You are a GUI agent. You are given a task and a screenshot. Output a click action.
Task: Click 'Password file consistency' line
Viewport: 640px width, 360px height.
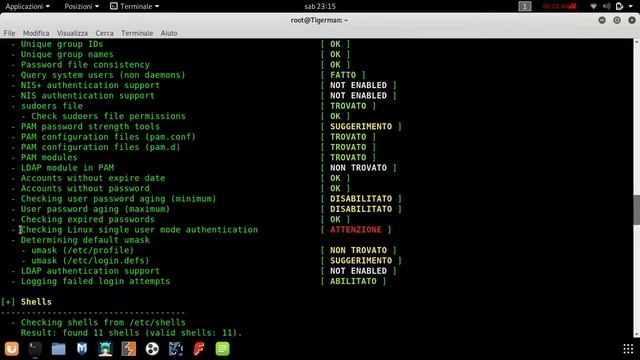point(85,64)
